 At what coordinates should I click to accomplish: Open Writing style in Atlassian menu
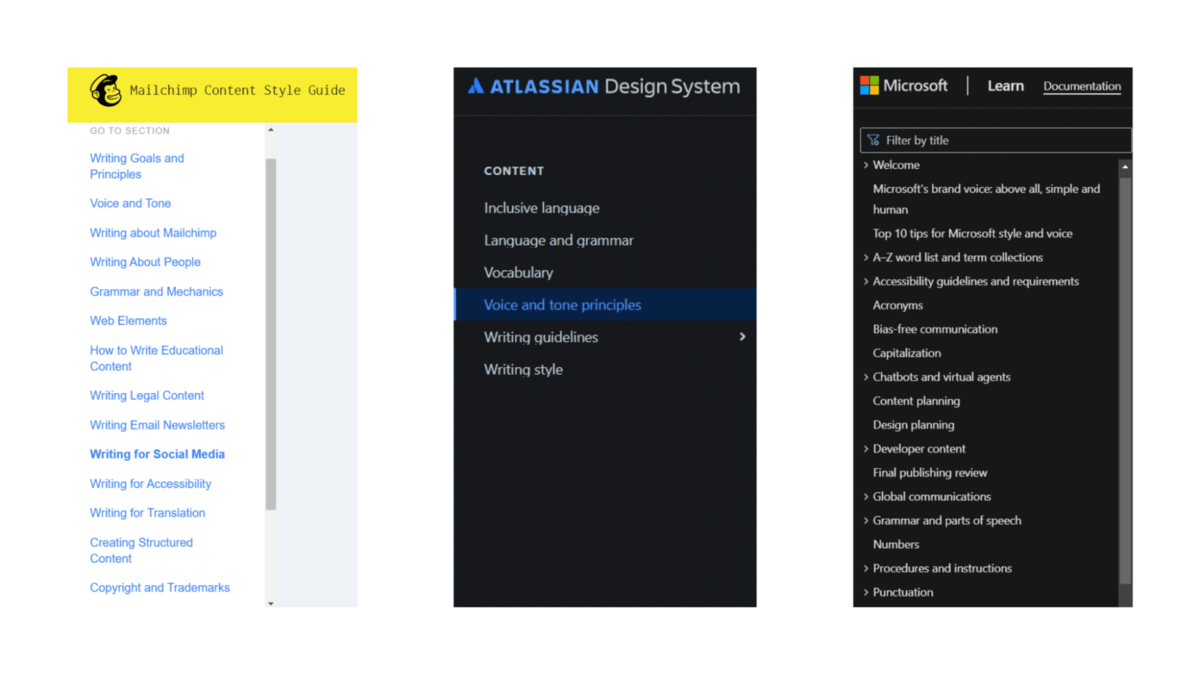pyautogui.click(x=523, y=369)
